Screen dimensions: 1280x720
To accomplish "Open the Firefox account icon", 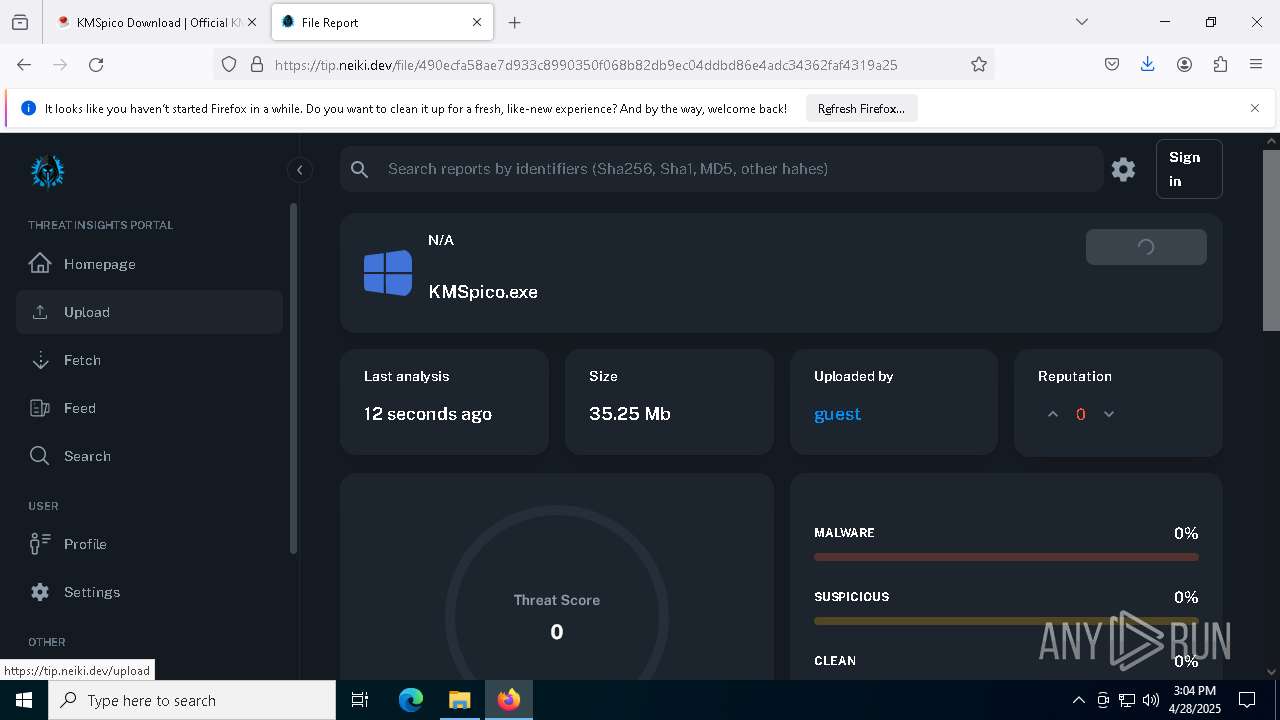I will pos(1184,64).
